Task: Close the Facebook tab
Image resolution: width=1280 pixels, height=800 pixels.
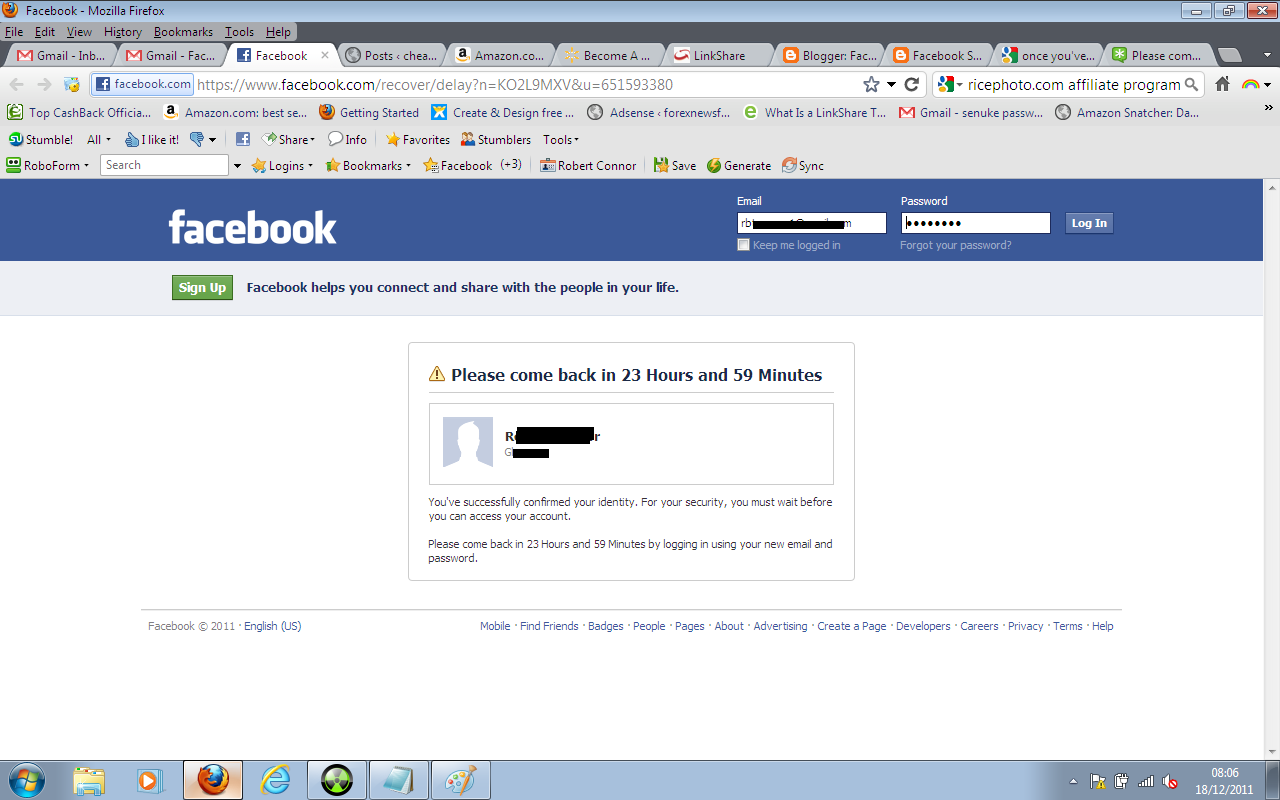Action: [x=324, y=56]
